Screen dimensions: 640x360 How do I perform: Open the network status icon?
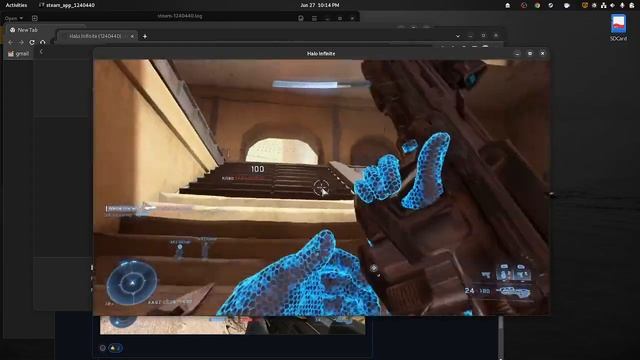point(604,5)
